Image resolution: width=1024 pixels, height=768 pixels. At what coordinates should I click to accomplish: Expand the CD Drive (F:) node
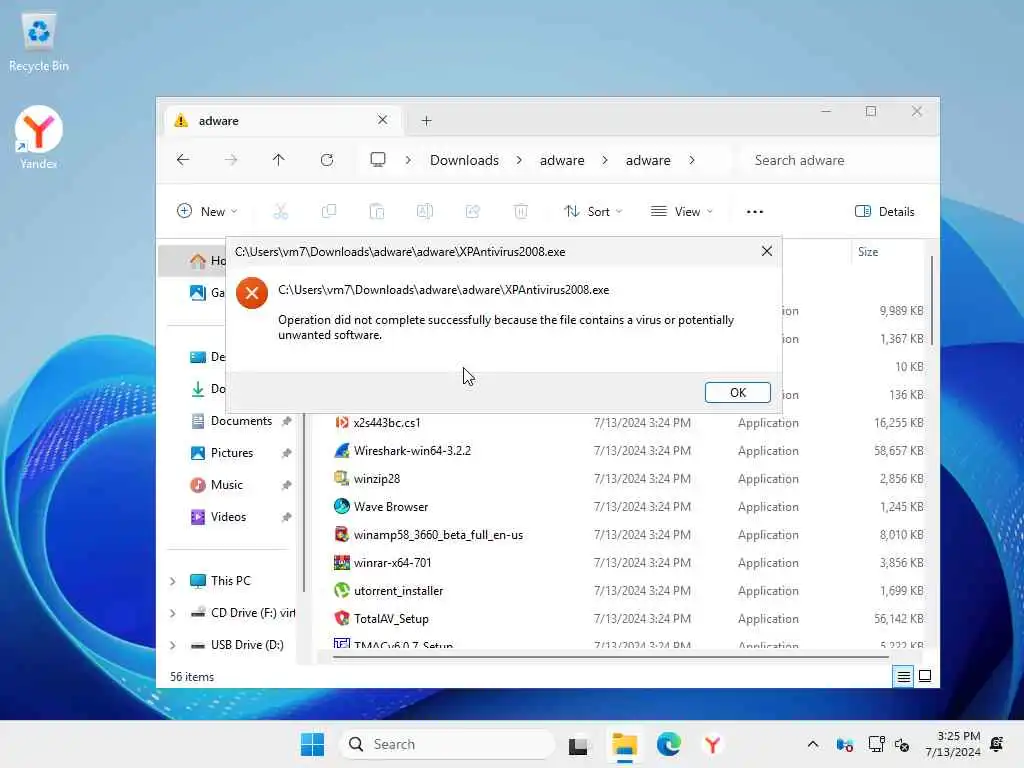tap(172, 613)
